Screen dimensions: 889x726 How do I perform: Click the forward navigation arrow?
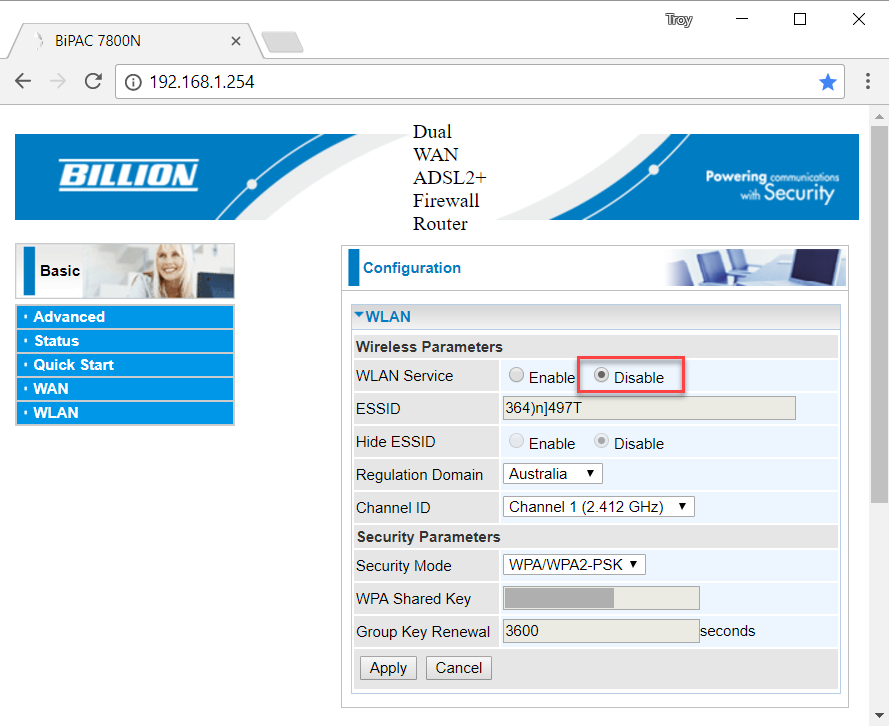(58, 81)
